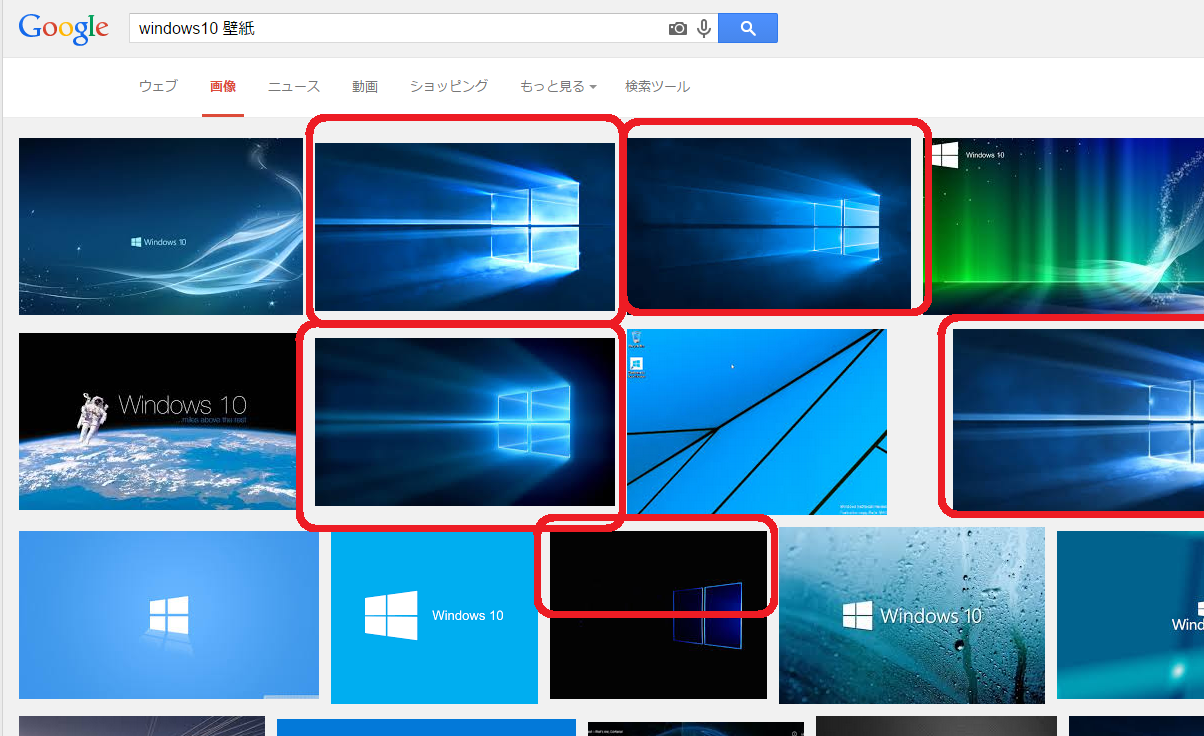
Task: Open the green aurora Windows 10 wallpaper
Action: [1063, 226]
